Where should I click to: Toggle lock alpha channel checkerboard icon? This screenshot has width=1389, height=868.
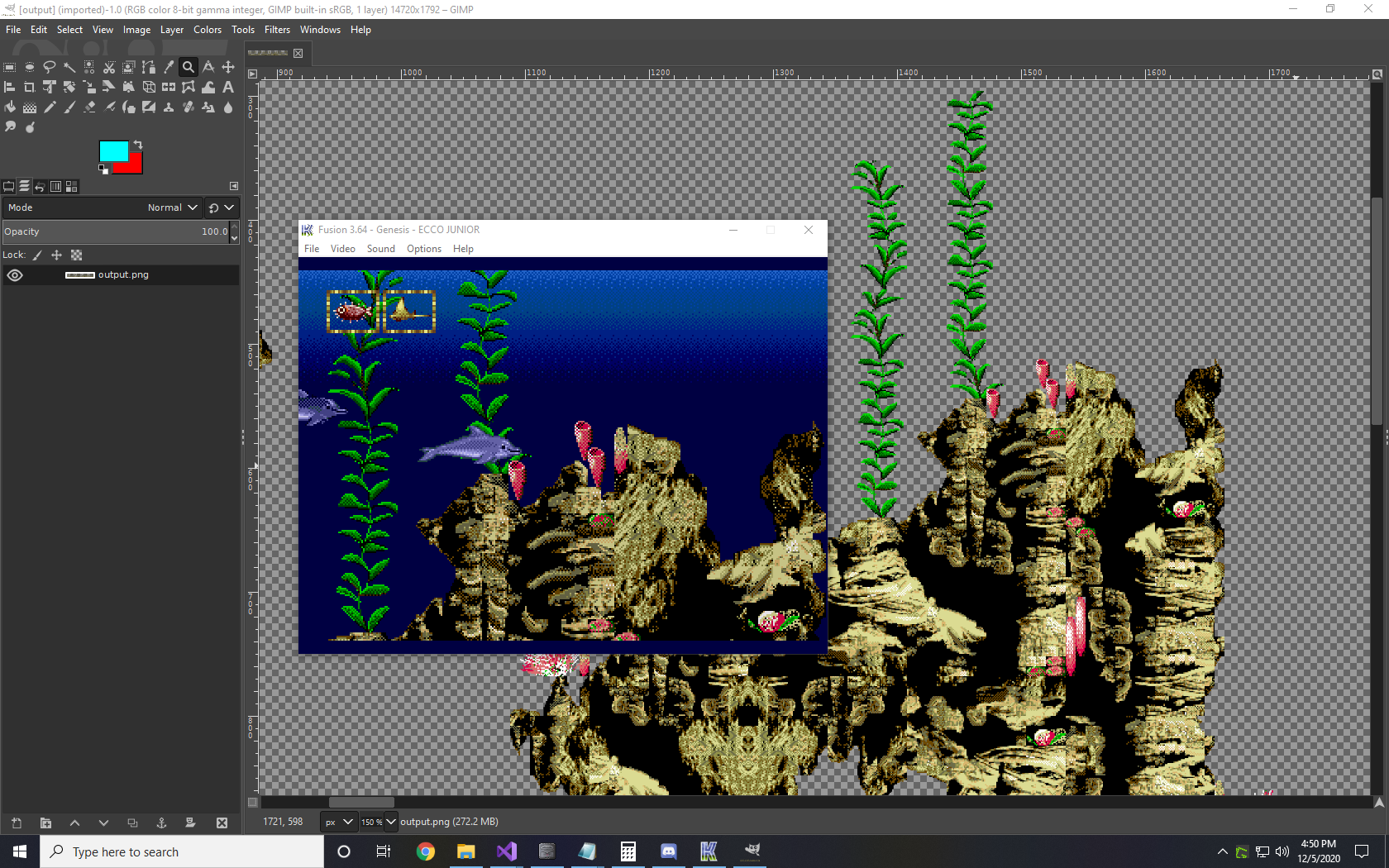click(x=77, y=255)
